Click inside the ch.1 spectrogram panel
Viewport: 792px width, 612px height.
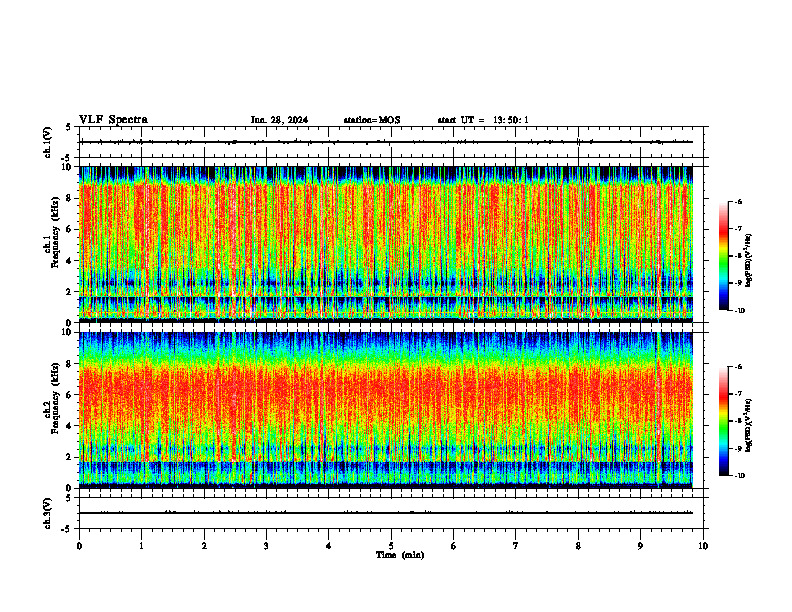386,244
